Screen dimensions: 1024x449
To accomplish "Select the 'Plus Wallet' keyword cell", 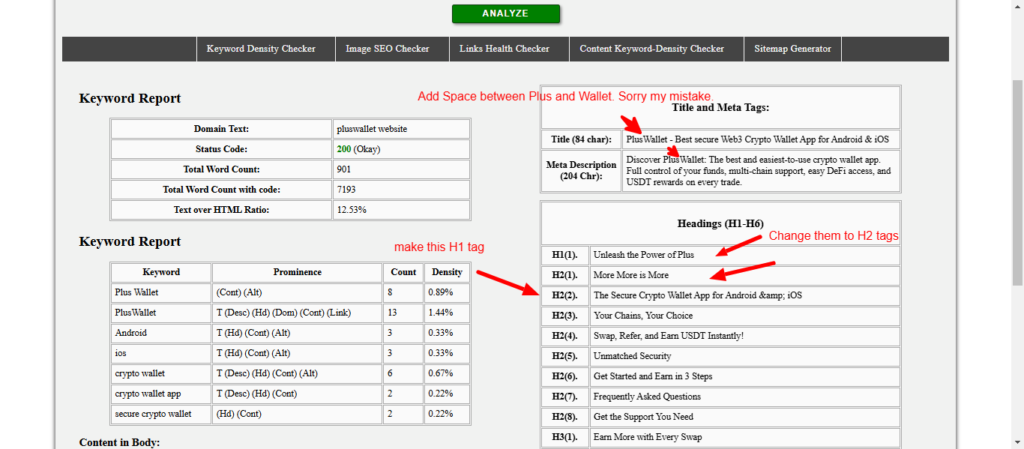I will pyautogui.click(x=161, y=292).
